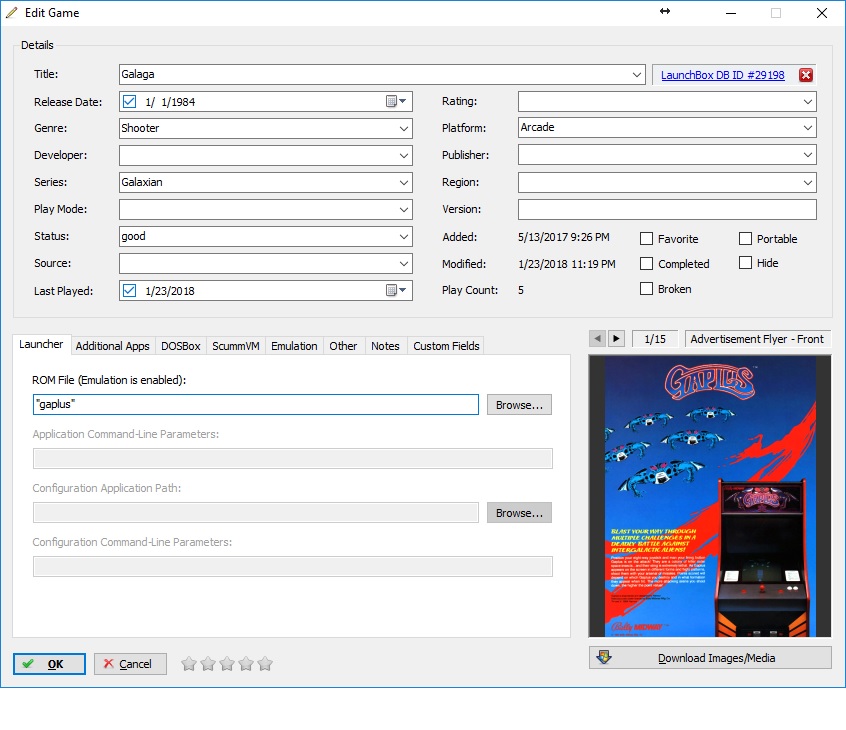The height and width of the screenshot is (730, 846).
Task: Click the third rating star
Action: [227, 664]
